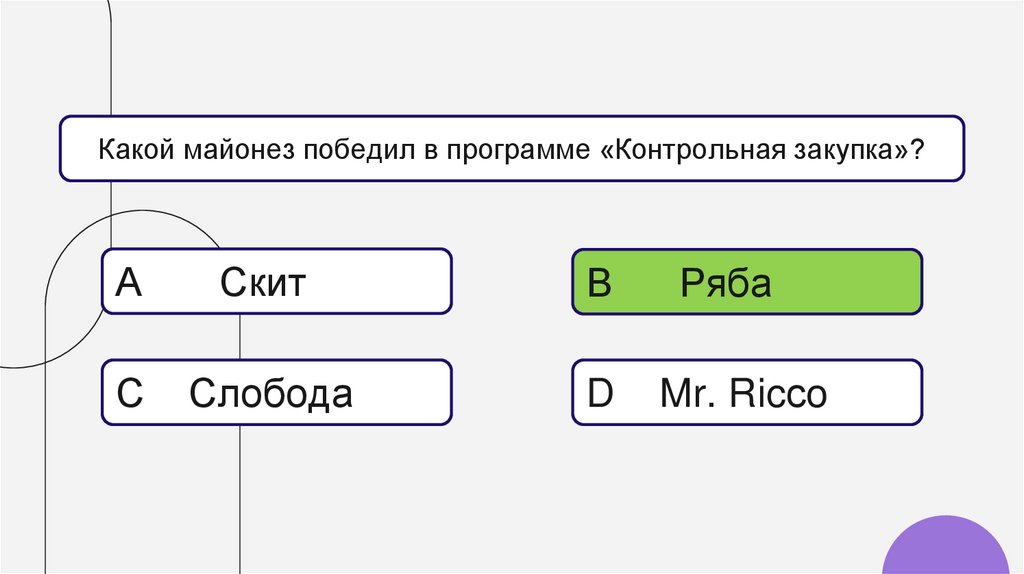Click the letter A answer label
The width and height of the screenshot is (1024, 574).
click(x=129, y=284)
